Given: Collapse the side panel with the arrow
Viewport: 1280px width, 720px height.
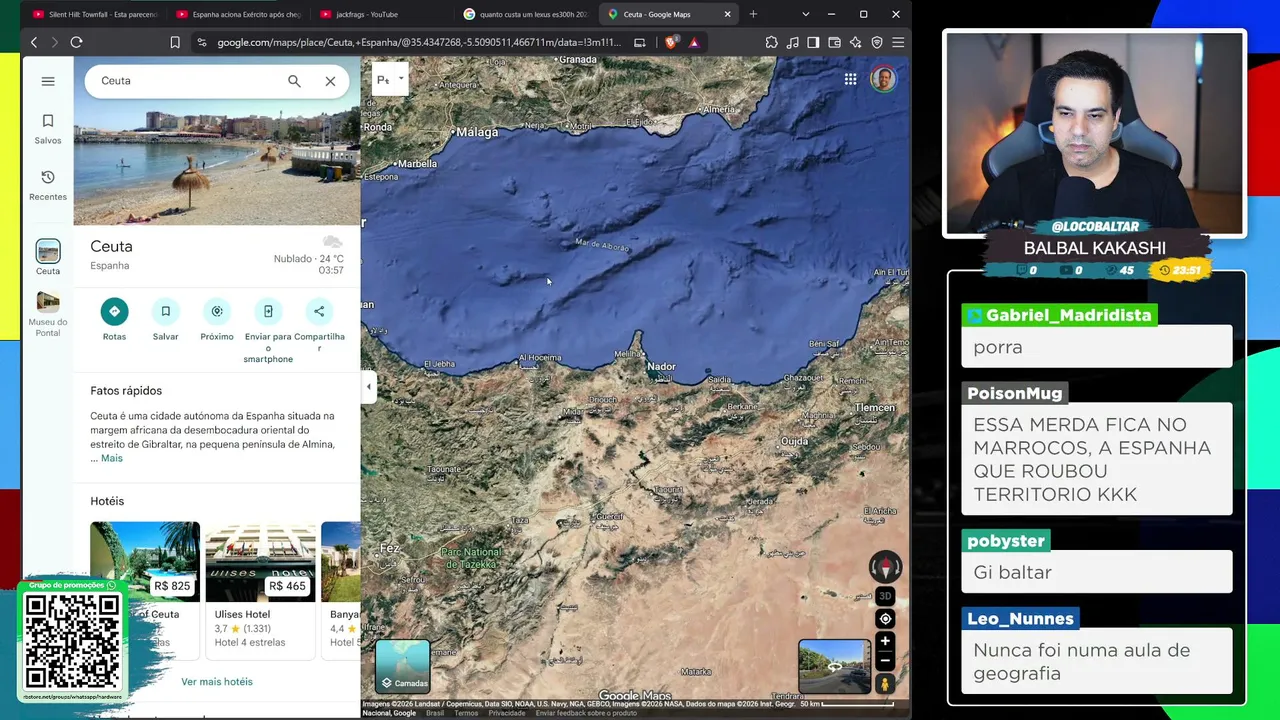Looking at the screenshot, I should [x=368, y=386].
